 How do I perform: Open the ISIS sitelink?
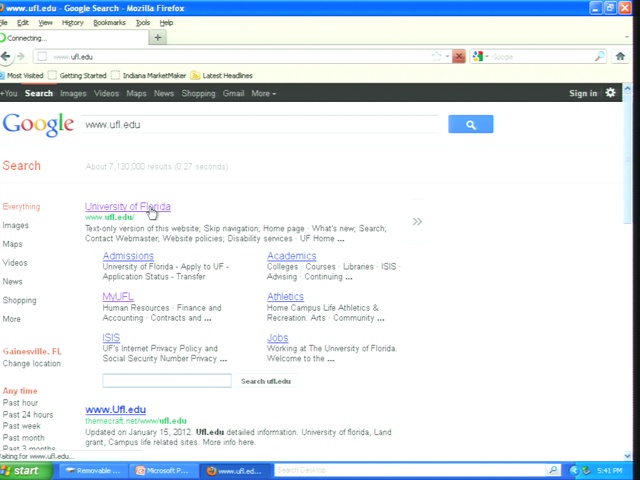click(111, 338)
